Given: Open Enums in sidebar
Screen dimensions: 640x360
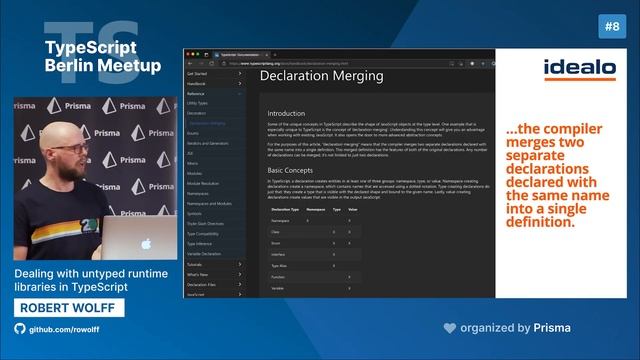Looking at the screenshot, I should point(193,133).
